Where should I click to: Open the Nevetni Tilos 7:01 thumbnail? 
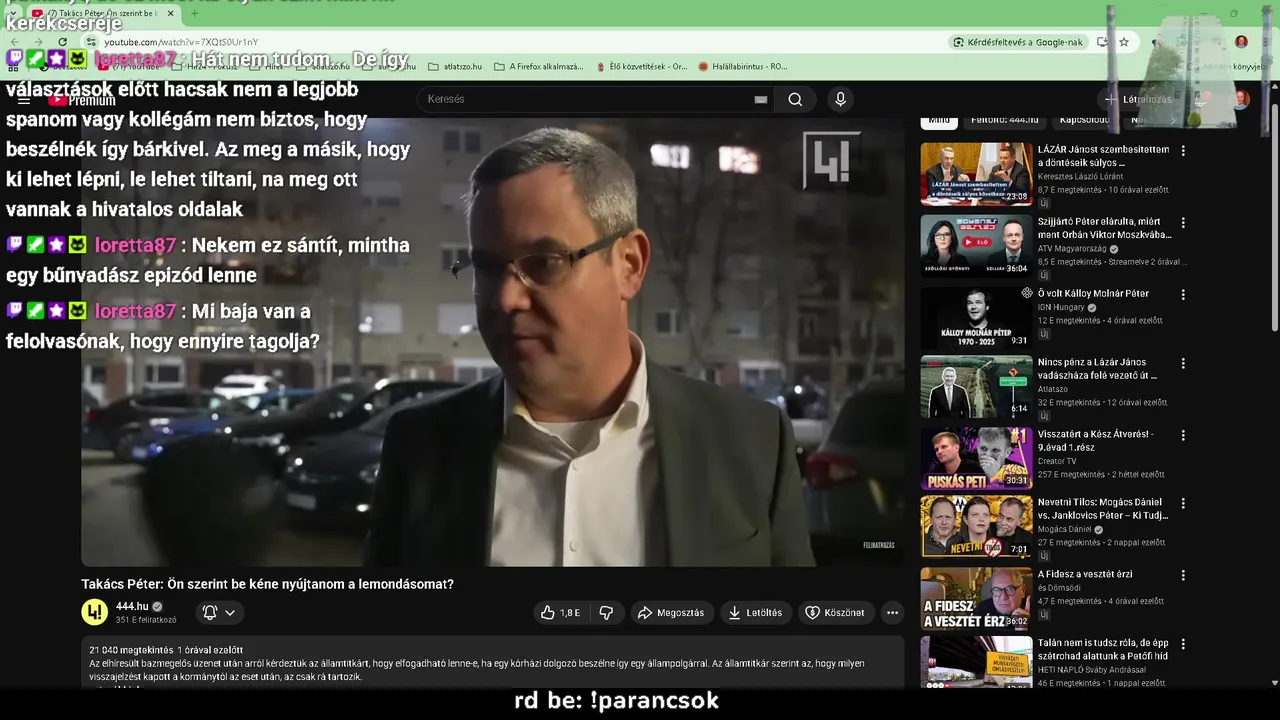tap(976, 527)
